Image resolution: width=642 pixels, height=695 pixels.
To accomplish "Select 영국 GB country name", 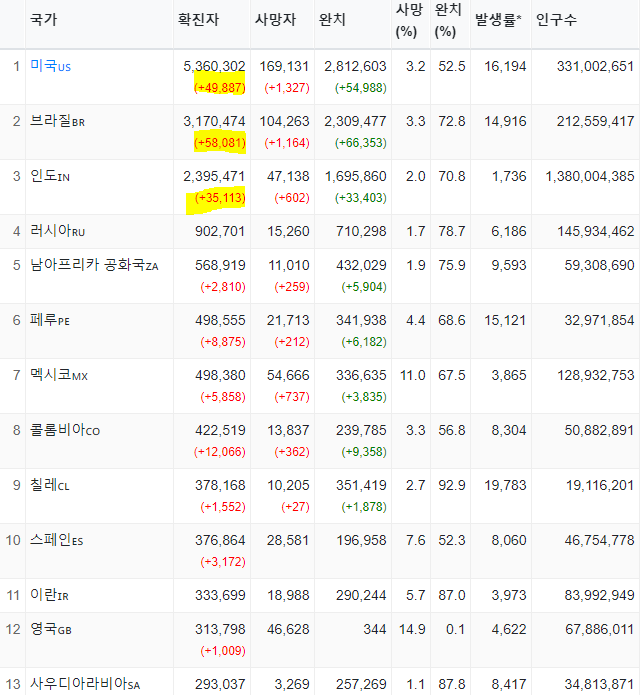I will pyautogui.click(x=51, y=629).
